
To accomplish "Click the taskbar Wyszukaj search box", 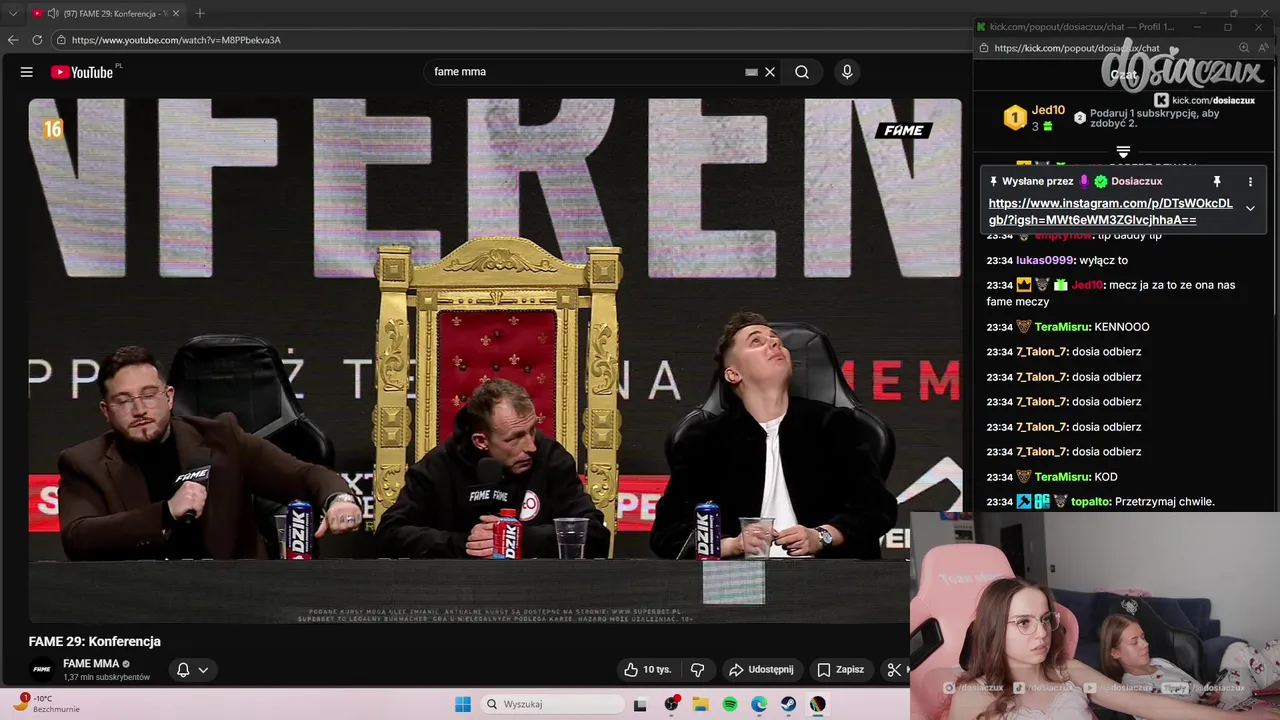I will [x=552, y=704].
